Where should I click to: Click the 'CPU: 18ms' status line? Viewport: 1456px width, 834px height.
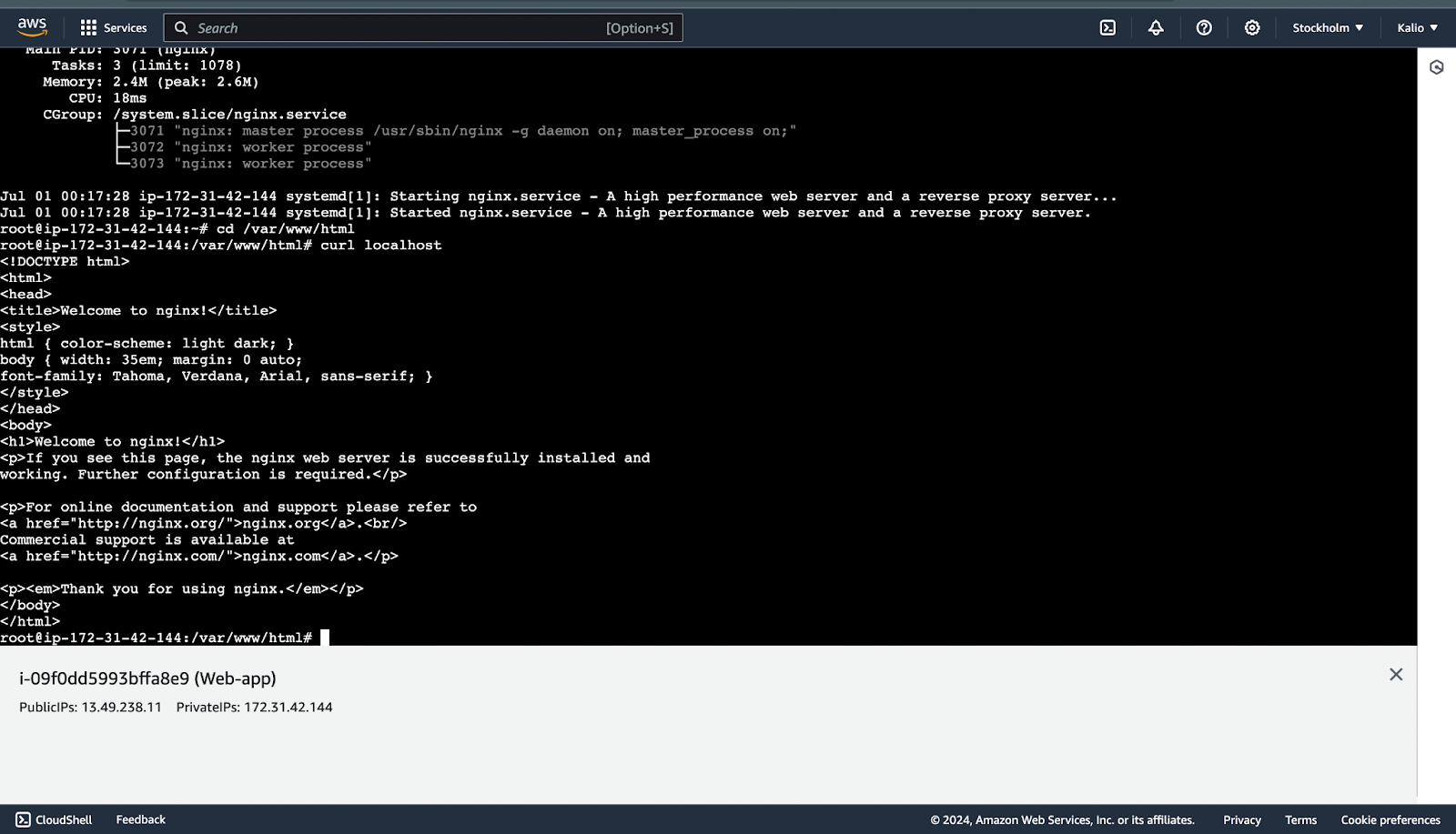[107, 97]
